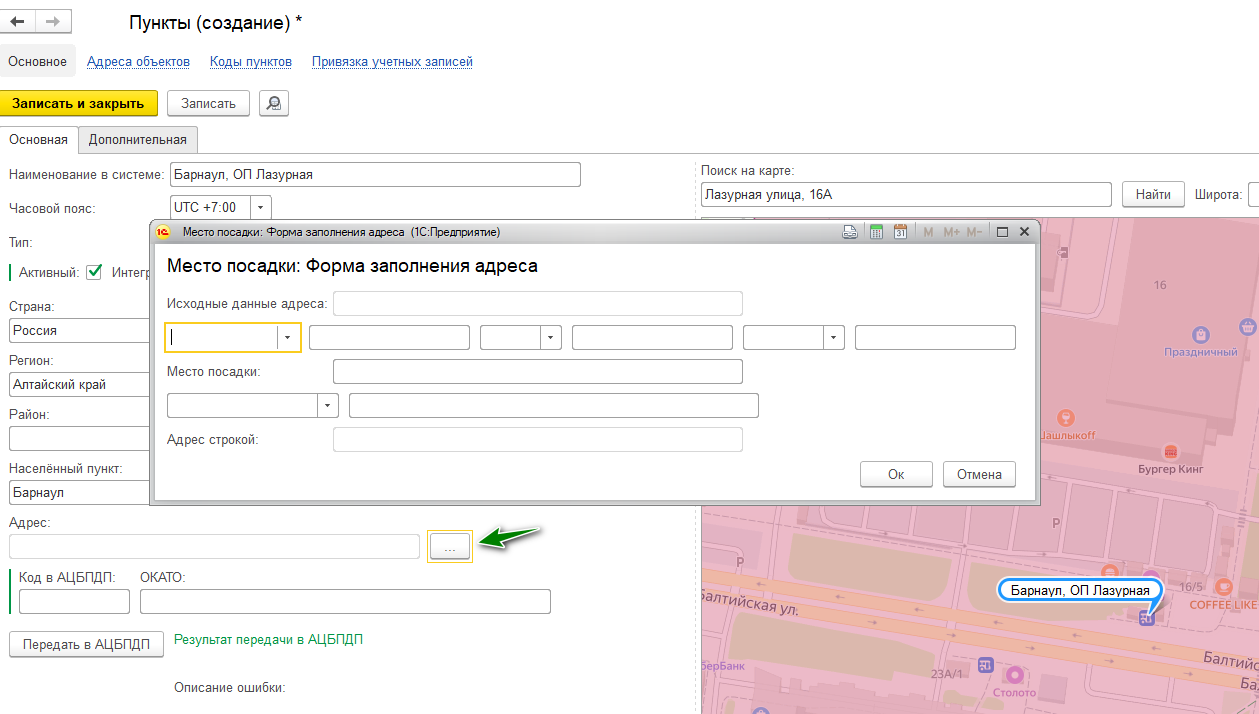Click the magnifier report icon beside Записать
Image resolution: width=1259 pixels, height=714 pixels.
point(273,103)
